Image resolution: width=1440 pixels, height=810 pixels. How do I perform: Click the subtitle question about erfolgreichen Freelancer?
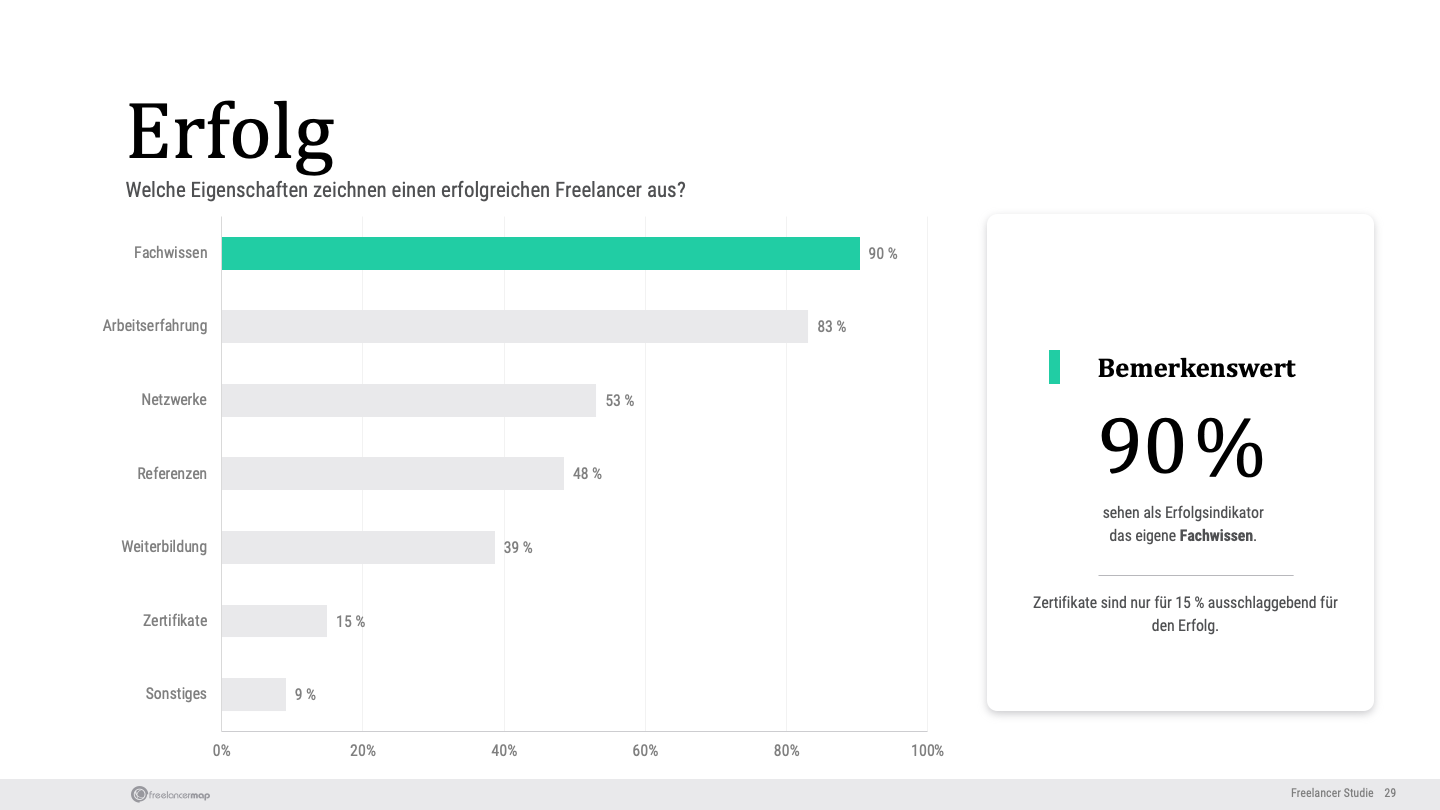click(405, 190)
